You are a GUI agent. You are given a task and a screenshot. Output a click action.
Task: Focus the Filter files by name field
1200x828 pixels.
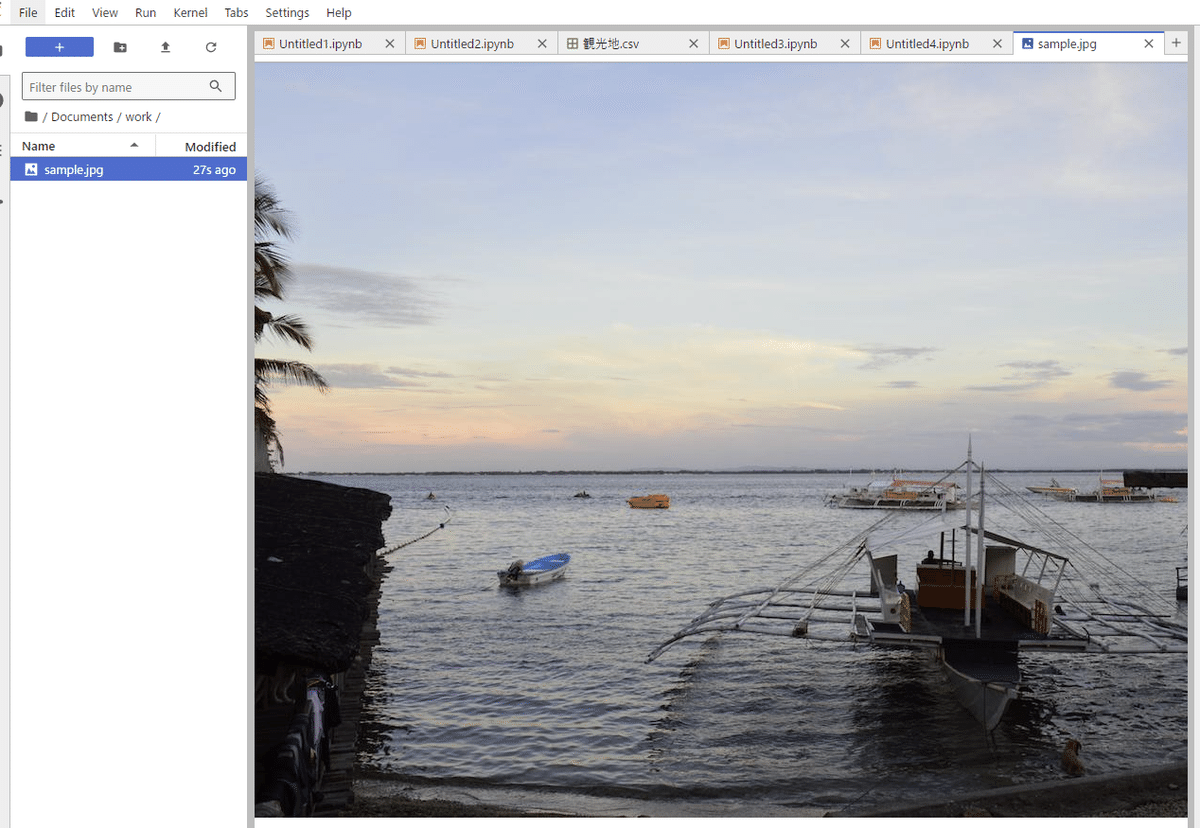pos(129,87)
